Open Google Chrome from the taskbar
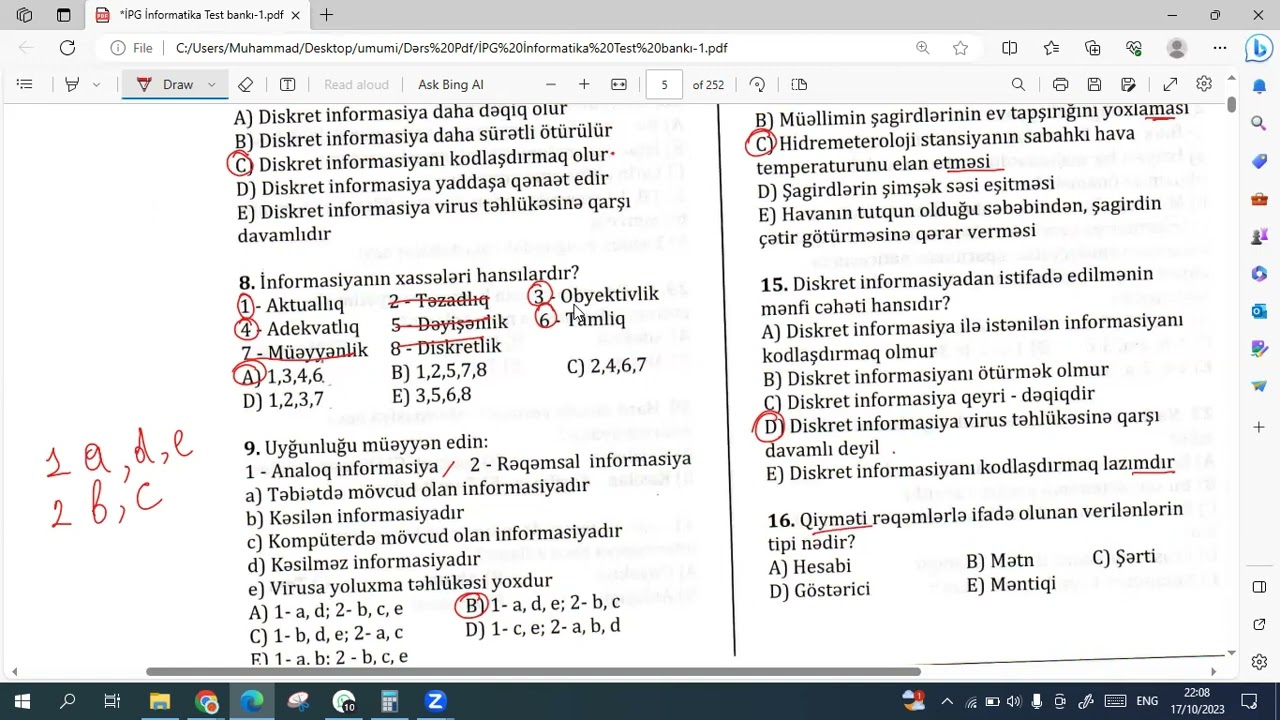This screenshot has width=1280, height=720. [206, 701]
